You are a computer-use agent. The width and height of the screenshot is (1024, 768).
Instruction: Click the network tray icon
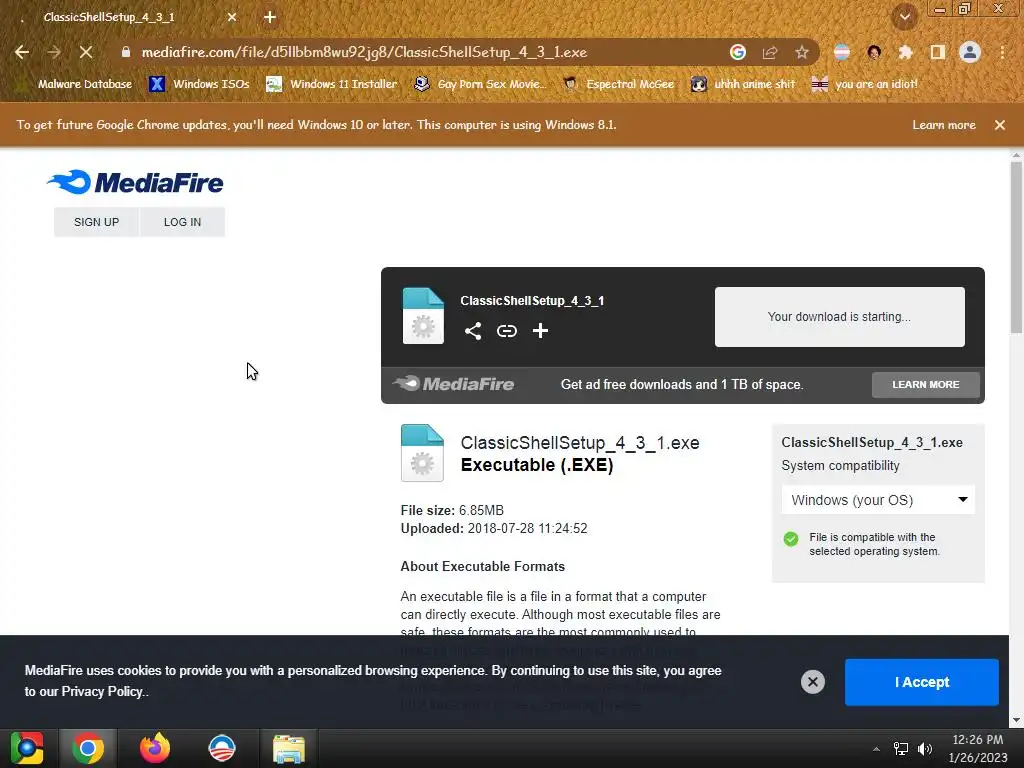tap(901, 749)
